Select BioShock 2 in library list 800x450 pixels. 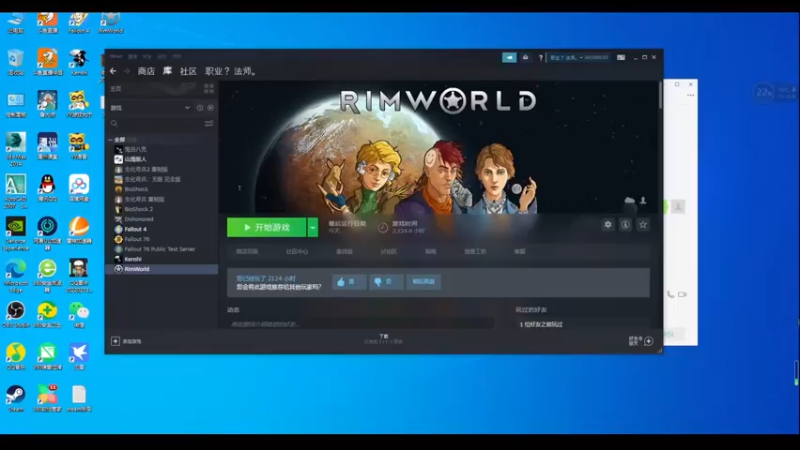pos(139,209)
